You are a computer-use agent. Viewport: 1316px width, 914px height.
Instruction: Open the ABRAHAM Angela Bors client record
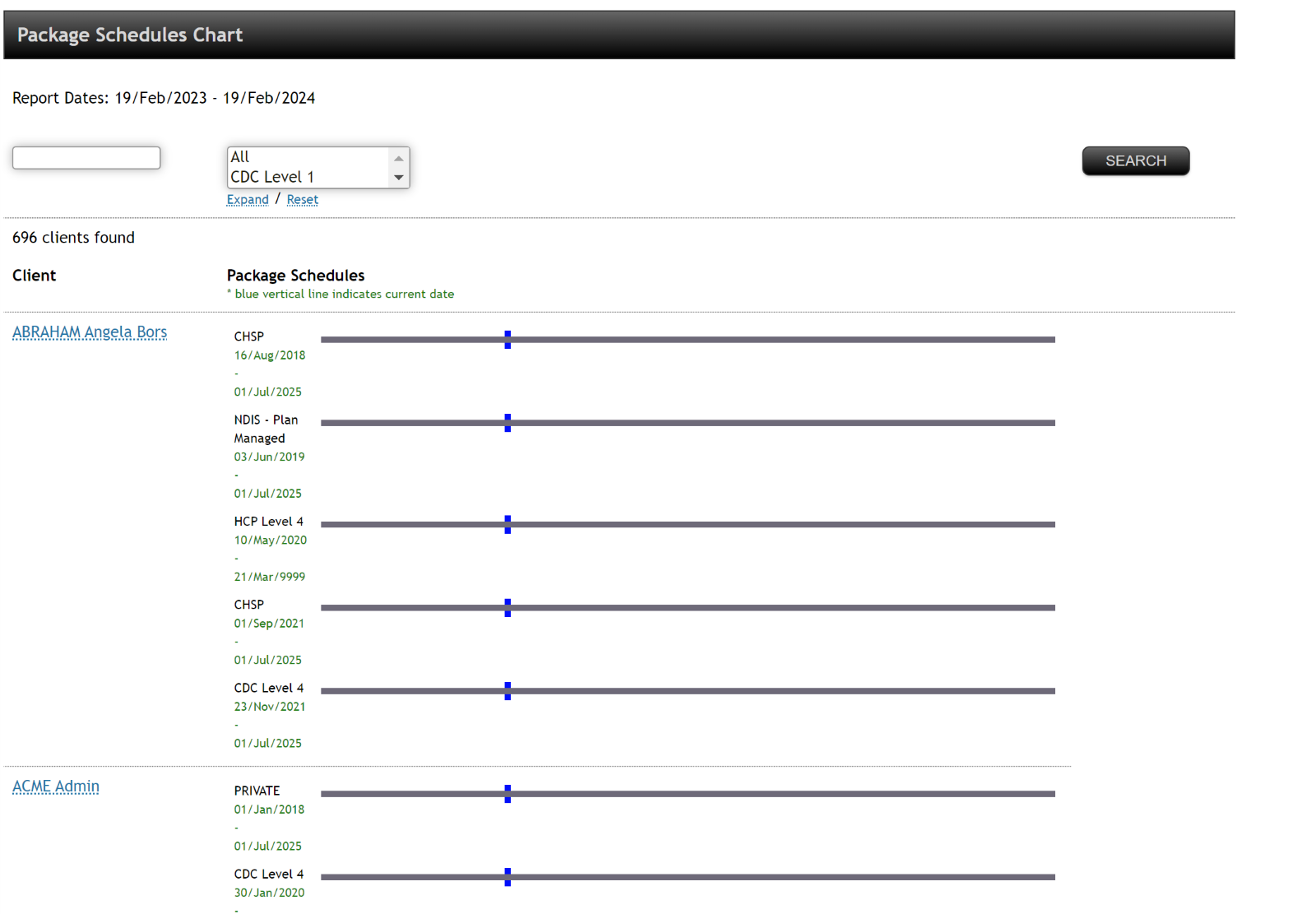[89, 332]
